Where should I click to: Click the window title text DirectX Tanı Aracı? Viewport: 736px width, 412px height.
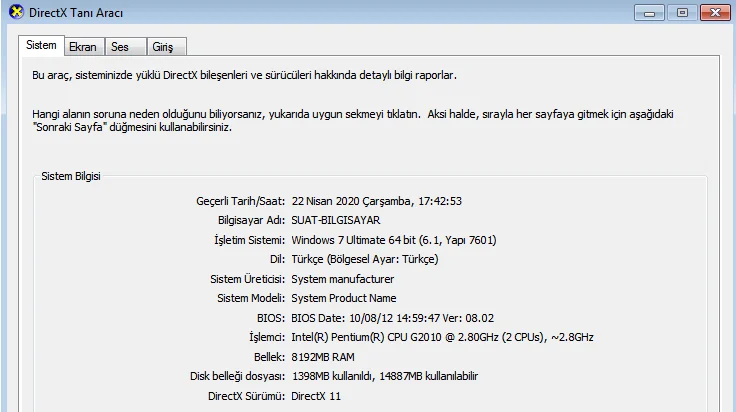pyautogui.click(x=76, y=13)
